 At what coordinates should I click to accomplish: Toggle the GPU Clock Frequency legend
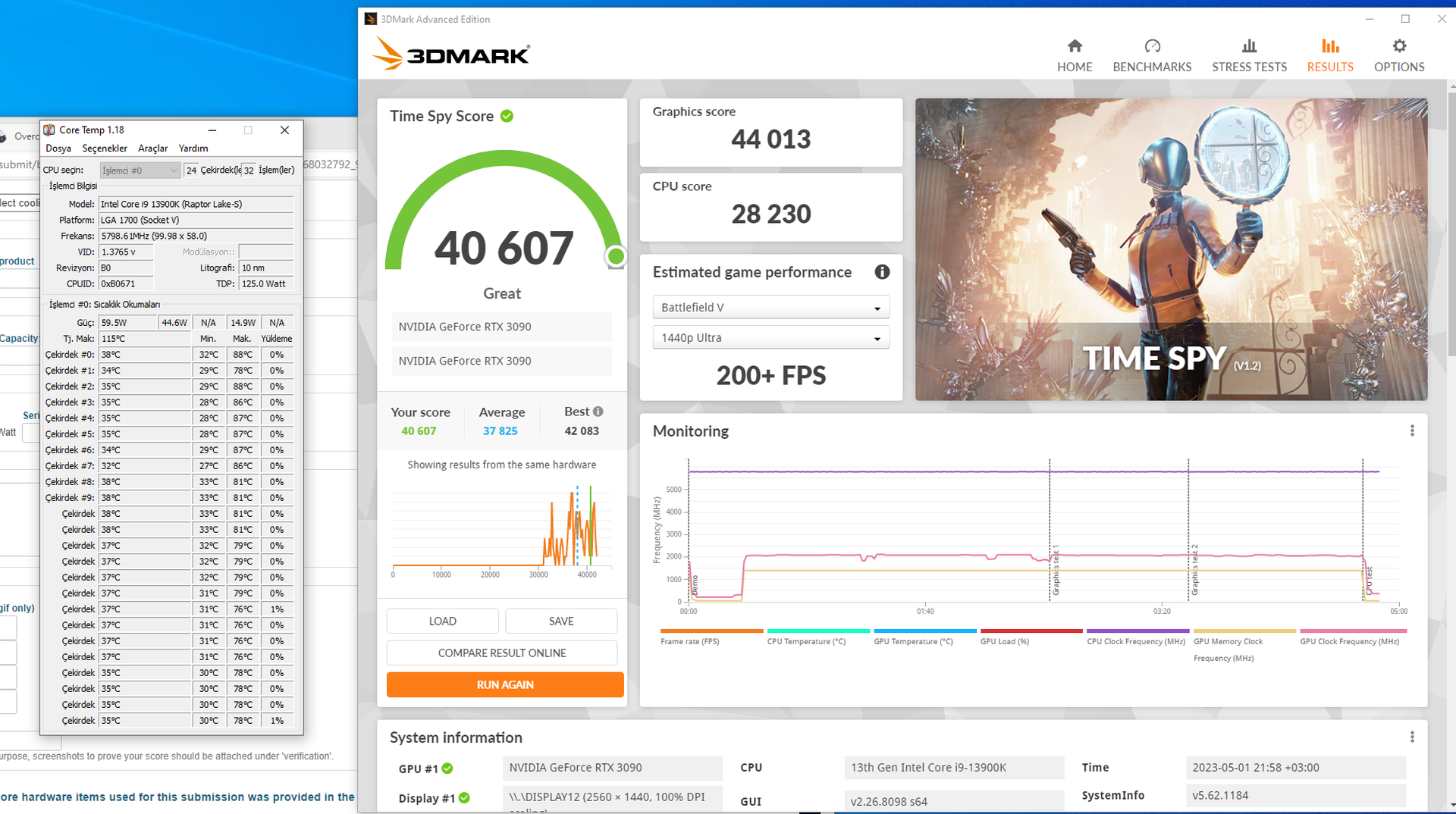[x=1353, y=637]
